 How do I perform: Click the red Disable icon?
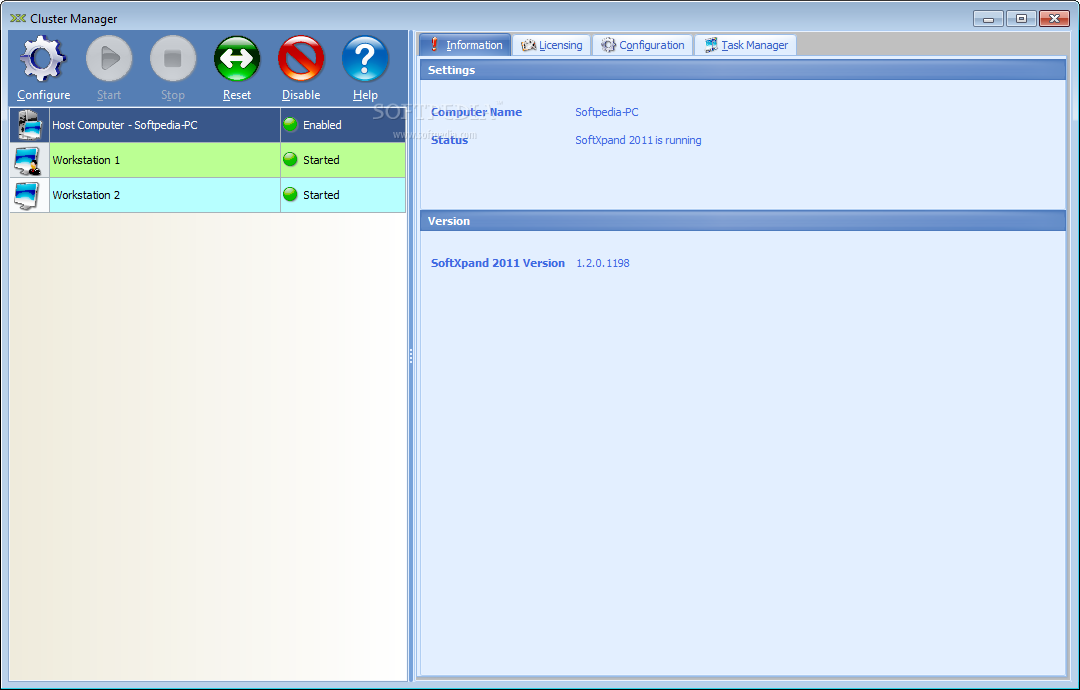click(301, 59)
